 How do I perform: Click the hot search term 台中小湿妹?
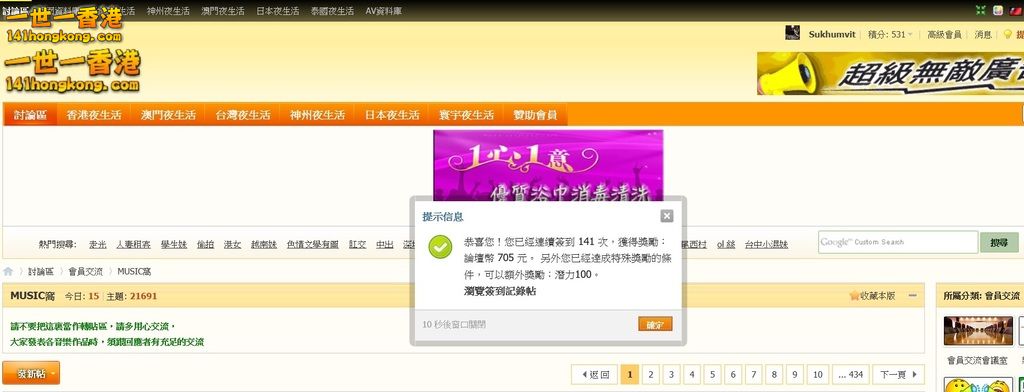point(766,244)
